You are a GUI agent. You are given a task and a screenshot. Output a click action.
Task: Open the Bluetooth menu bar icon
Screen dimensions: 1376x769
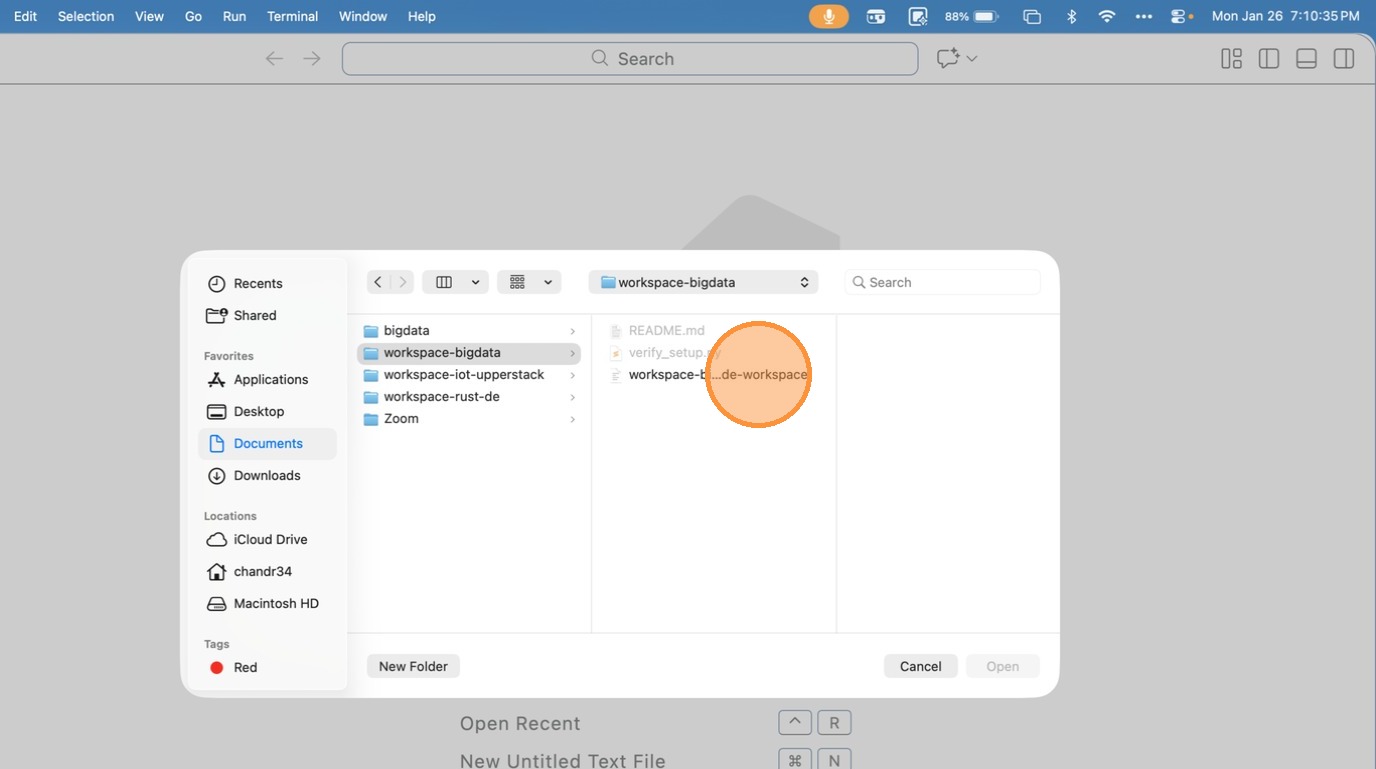click(1071, 16)
